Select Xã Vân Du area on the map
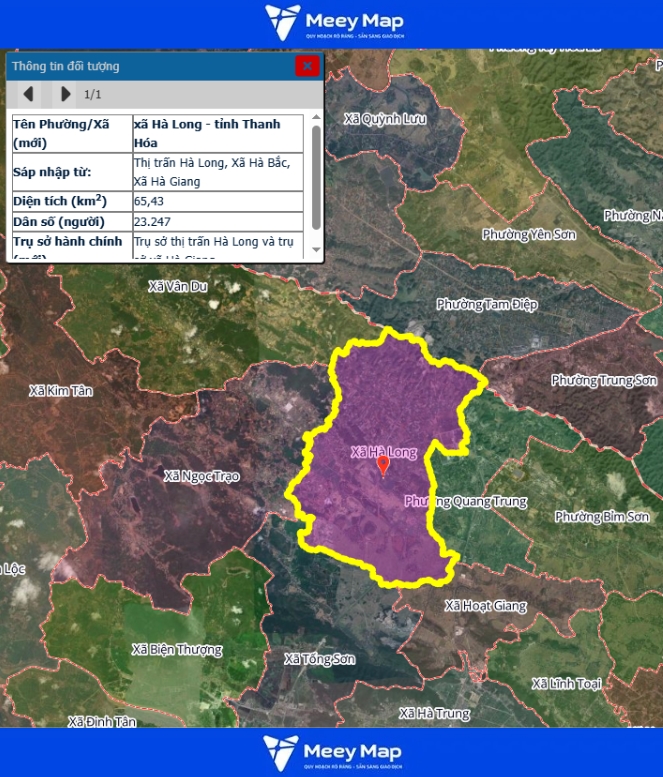This screenshot has height=777, width=663. tap(177, 286)
